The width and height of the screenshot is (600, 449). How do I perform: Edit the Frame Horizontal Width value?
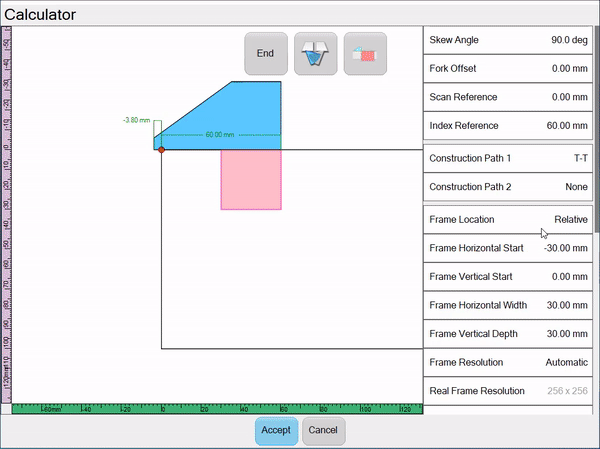(x=508, y=305)
